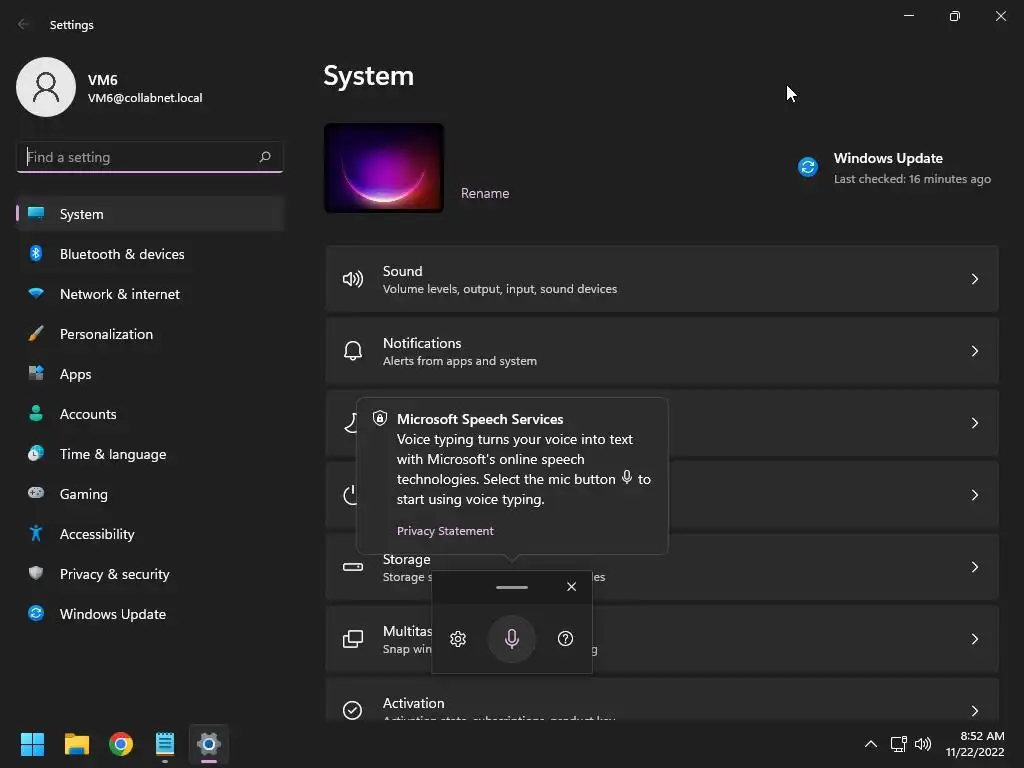The height and width of the screenshot is (768, 1024).
Task: Click the search magnifier icon
Action: (x=264, y=157)
